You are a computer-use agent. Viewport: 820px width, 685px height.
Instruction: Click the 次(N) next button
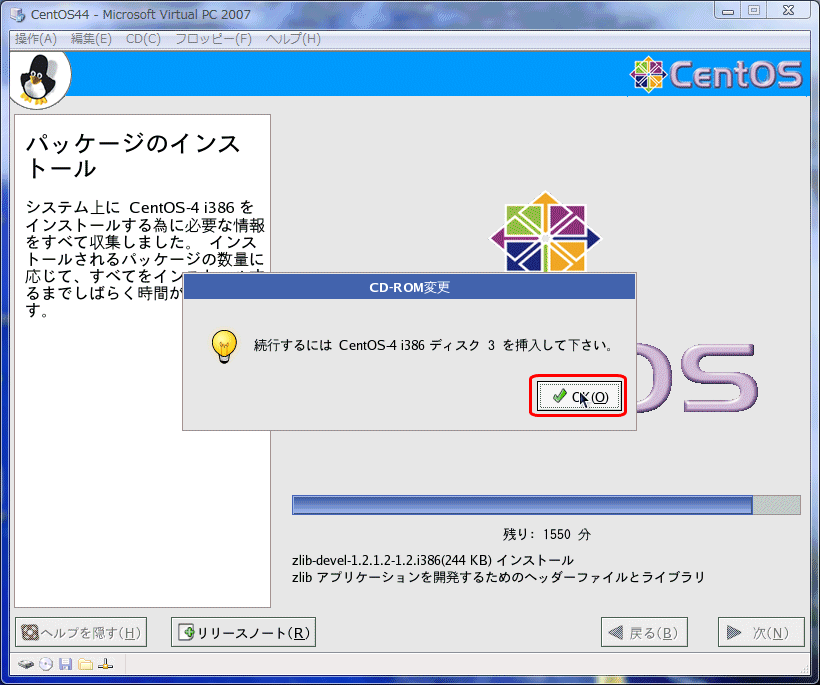pos(761,633)
